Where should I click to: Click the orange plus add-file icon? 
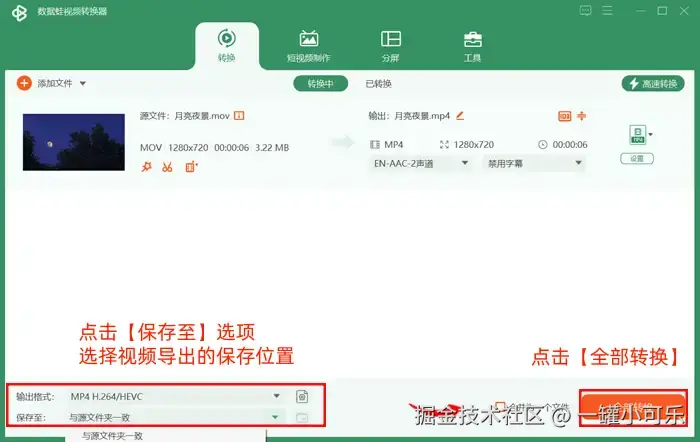(24, 83)
